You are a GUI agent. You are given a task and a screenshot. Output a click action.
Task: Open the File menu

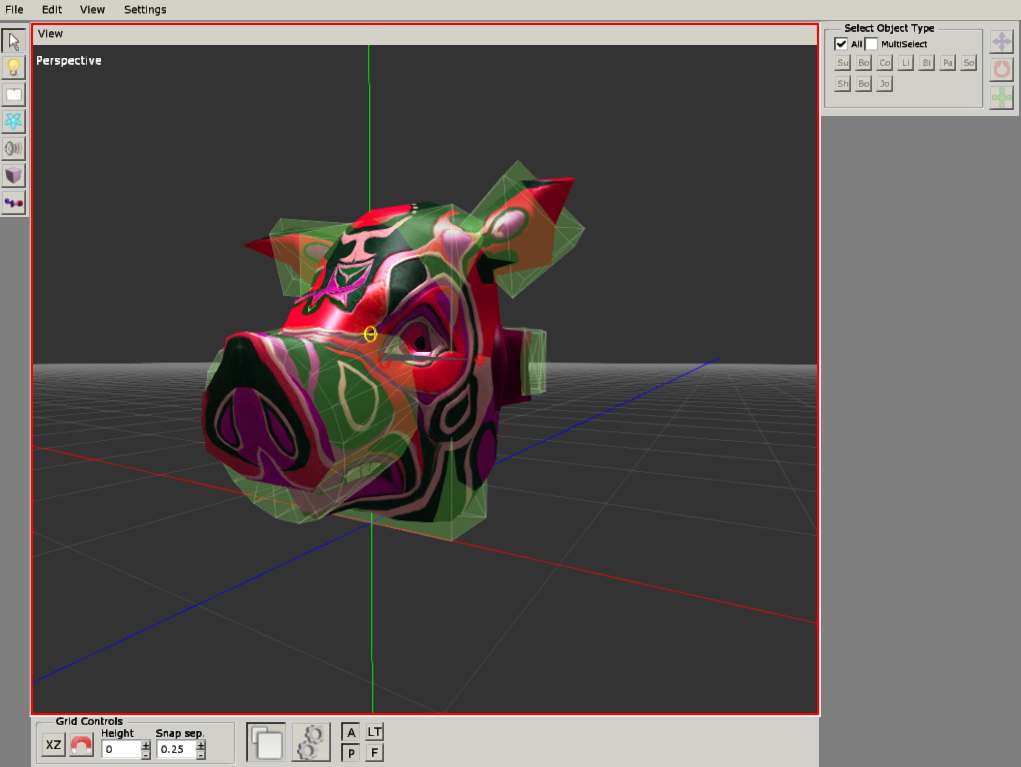(14, 9)
